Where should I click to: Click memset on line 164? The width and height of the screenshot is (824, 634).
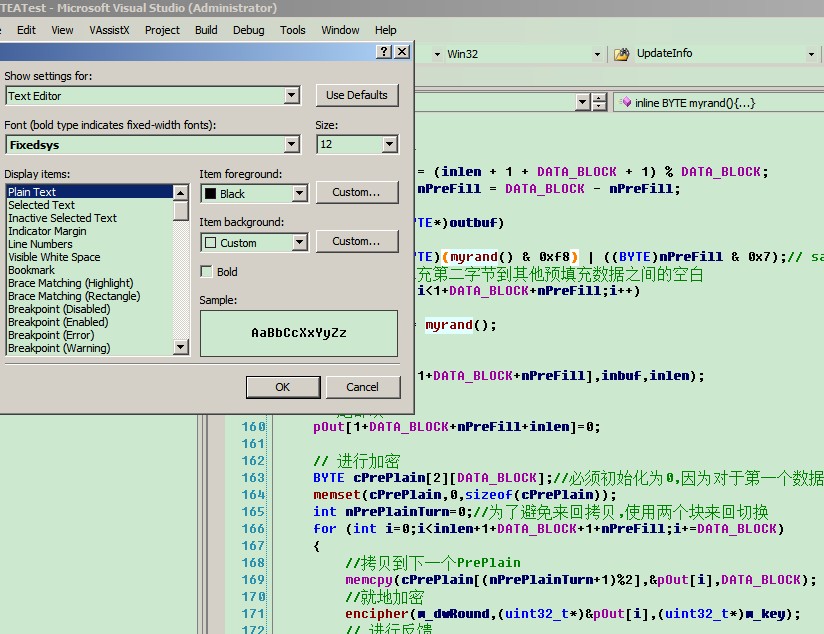coord(337,495)
